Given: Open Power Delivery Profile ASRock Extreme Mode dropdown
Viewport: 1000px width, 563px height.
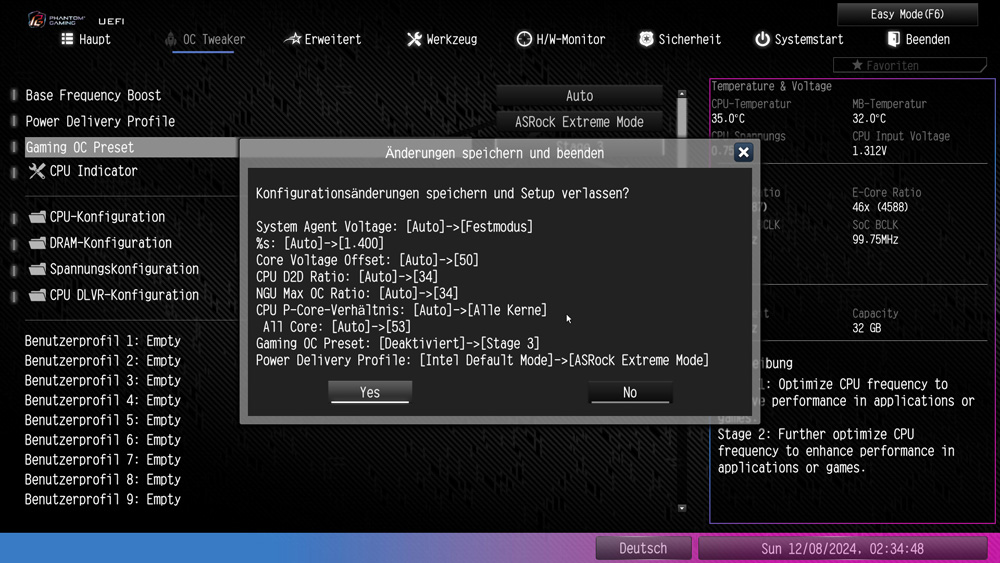Looking at the screenshot, I should (x=579, y=122).
